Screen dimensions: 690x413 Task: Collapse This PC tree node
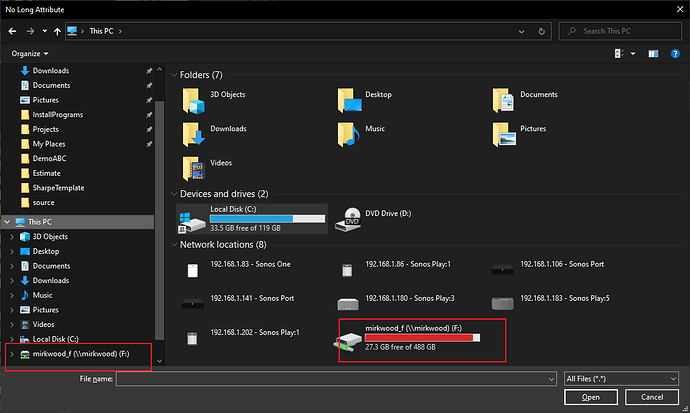9,222
